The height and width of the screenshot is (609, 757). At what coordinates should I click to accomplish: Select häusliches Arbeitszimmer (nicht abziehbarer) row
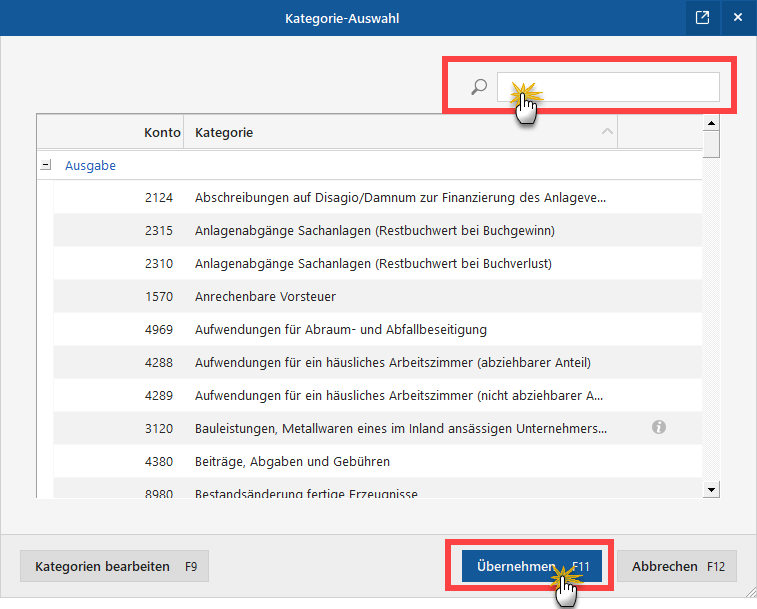(x=378, y=395)
